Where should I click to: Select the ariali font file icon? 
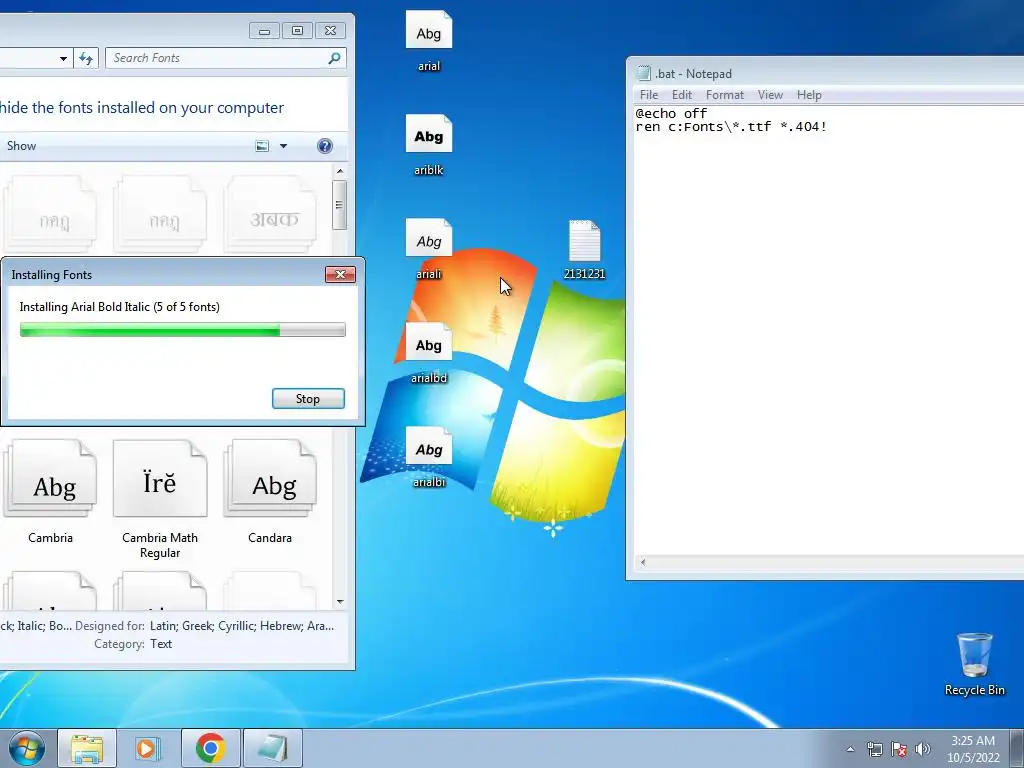coord(428,249)
